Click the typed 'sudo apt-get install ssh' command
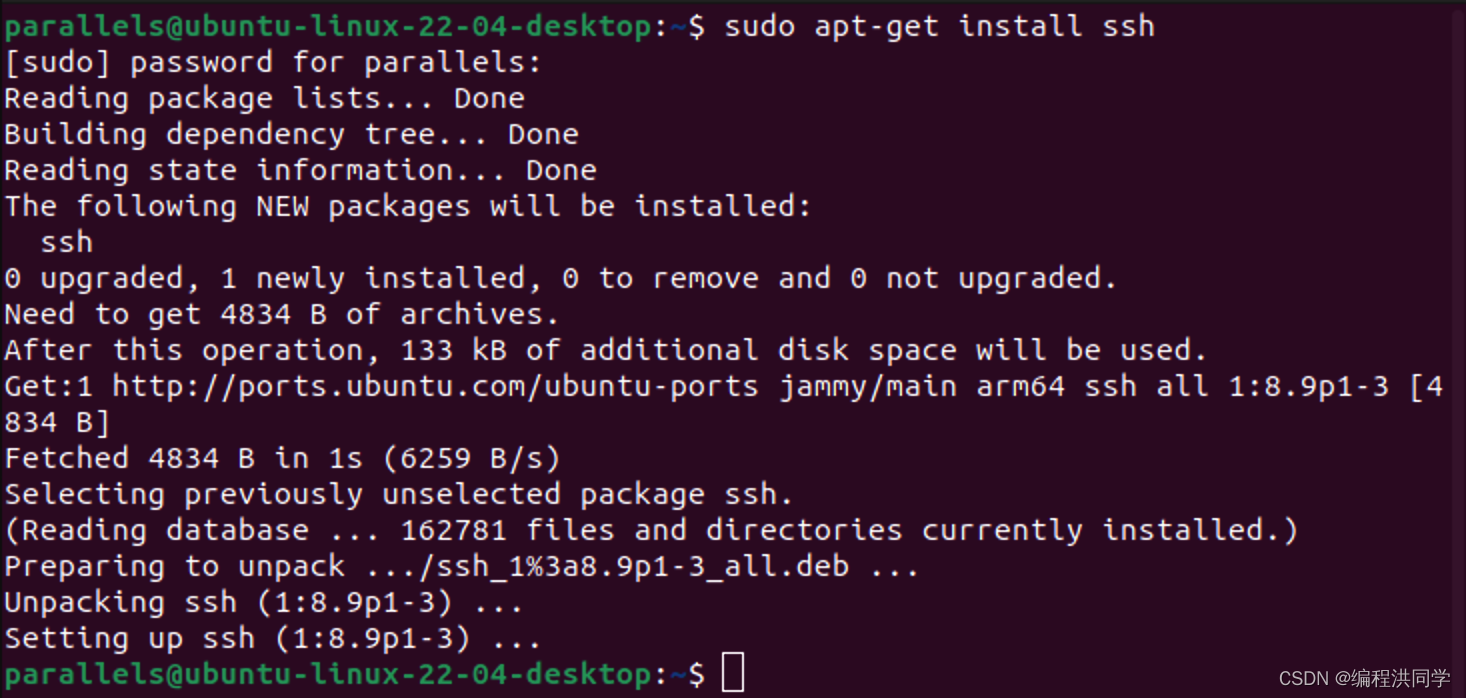1466x698 pixels. tap(939, 26)
